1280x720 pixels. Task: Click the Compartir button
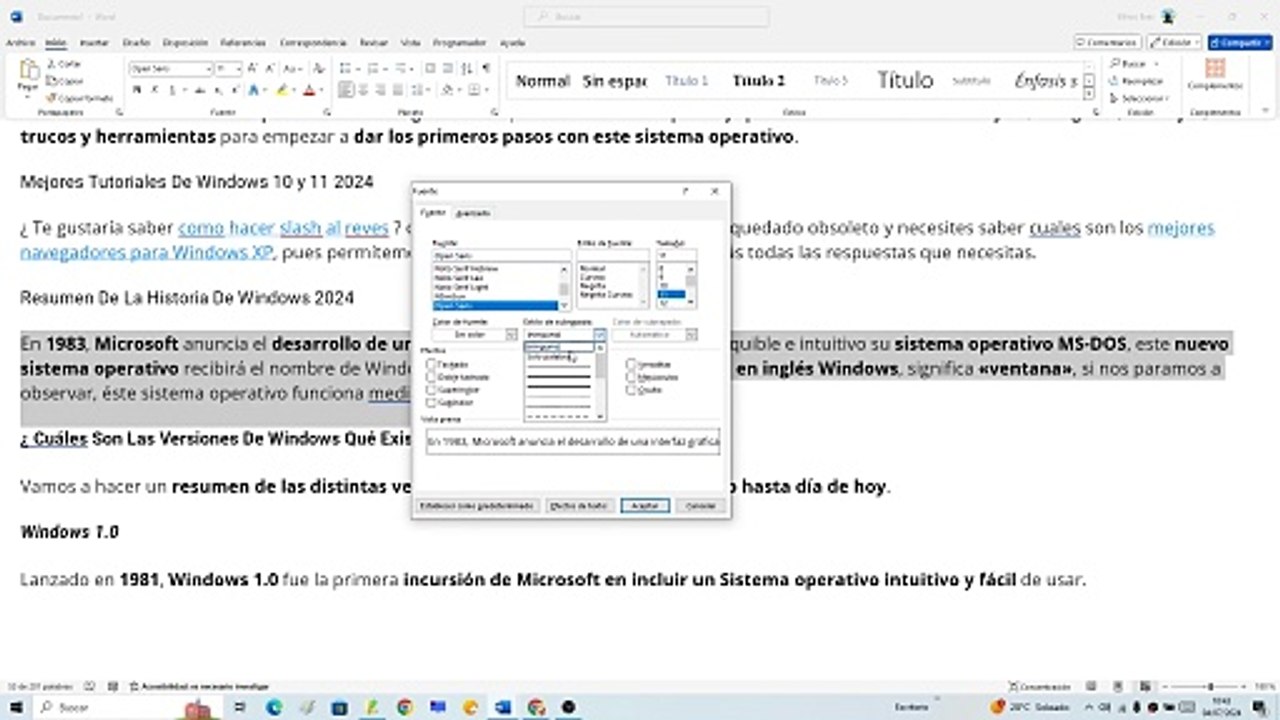tap(1240, 43)
